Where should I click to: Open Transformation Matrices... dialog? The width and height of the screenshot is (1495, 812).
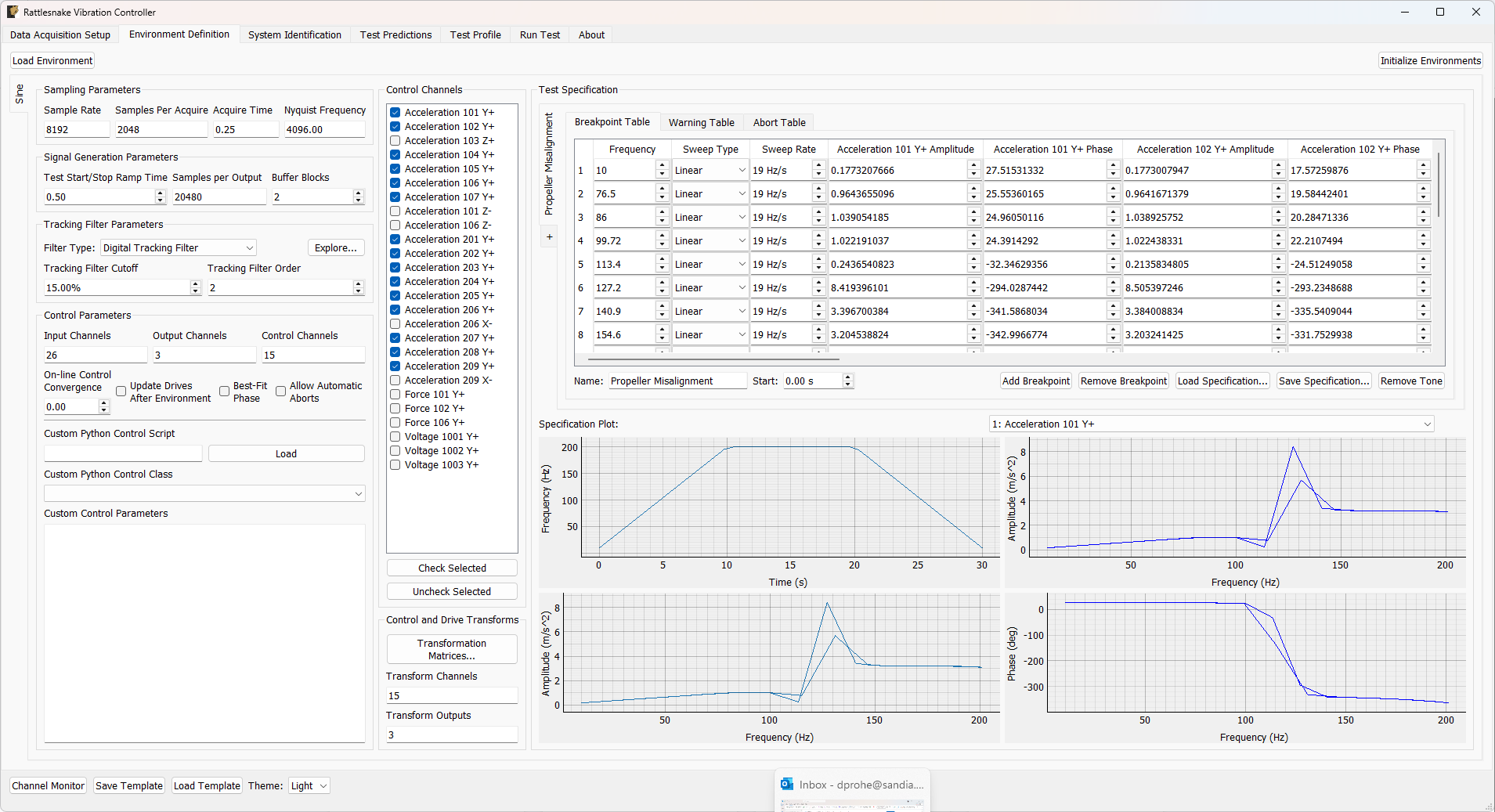pyautogui.click(x=452, y=649)
